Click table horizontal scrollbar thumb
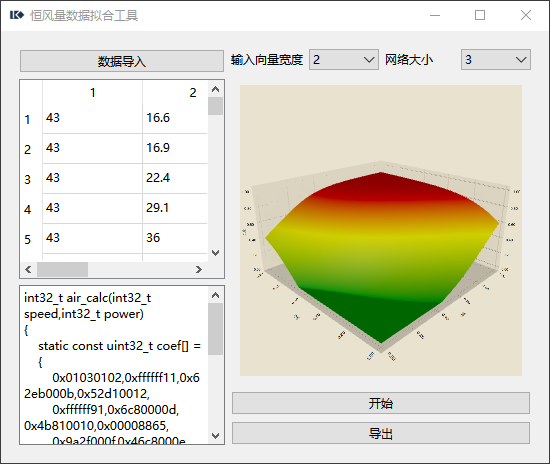This screenshot has height=464, width=550. pos(62,269)
